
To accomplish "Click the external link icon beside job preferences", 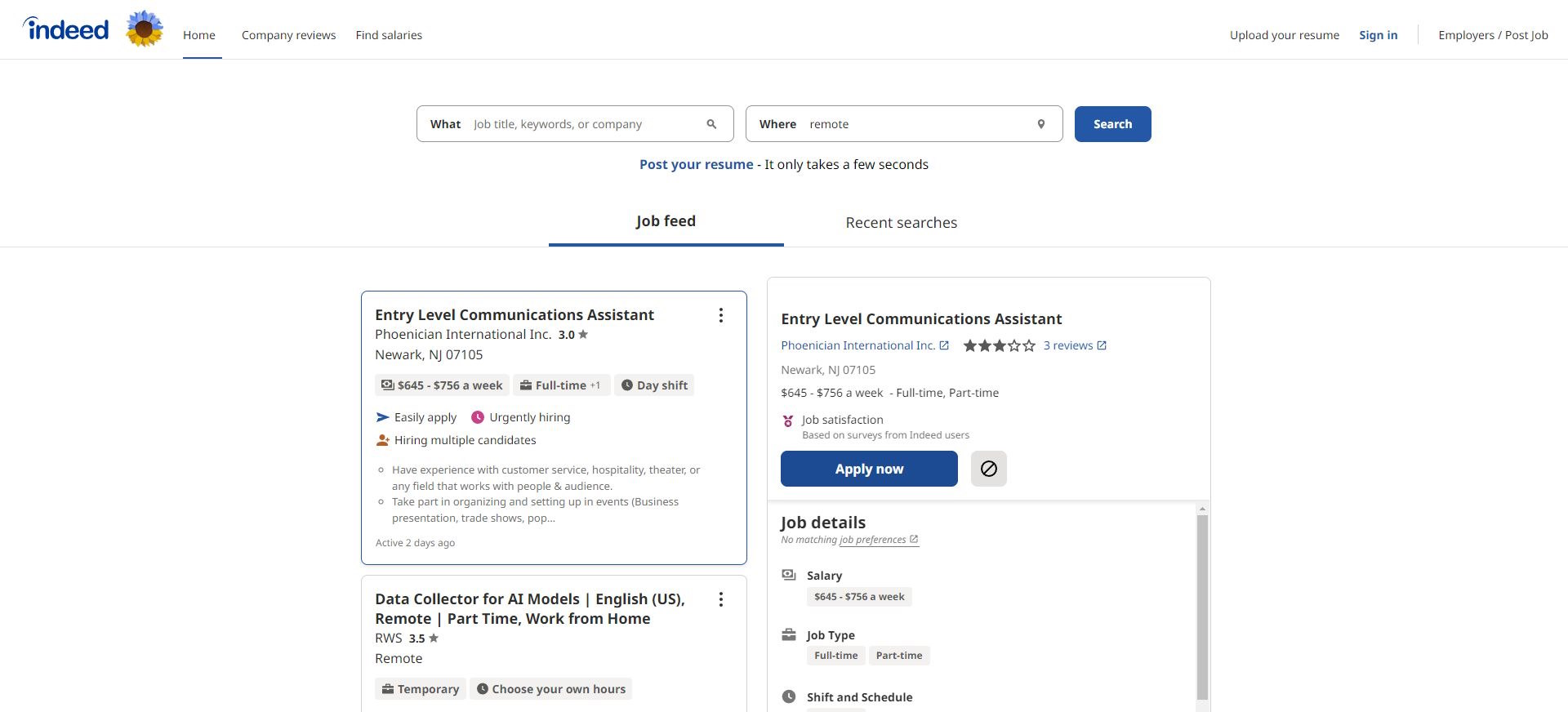I will click(914, 539).
